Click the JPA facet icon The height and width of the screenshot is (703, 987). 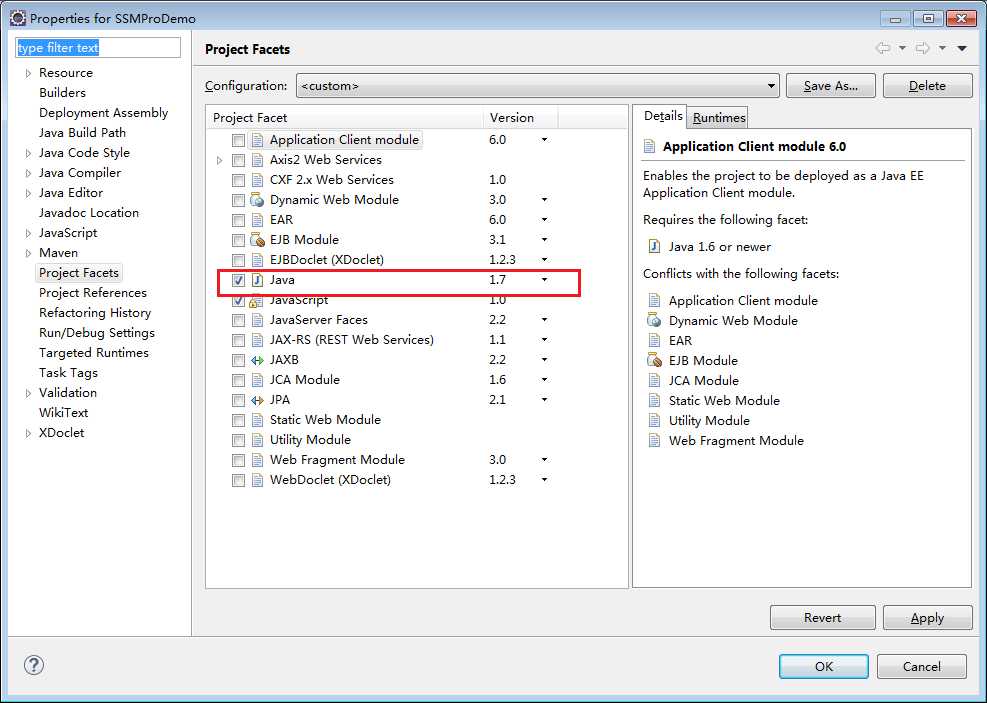pyautogui.click(x=257, y=400)
